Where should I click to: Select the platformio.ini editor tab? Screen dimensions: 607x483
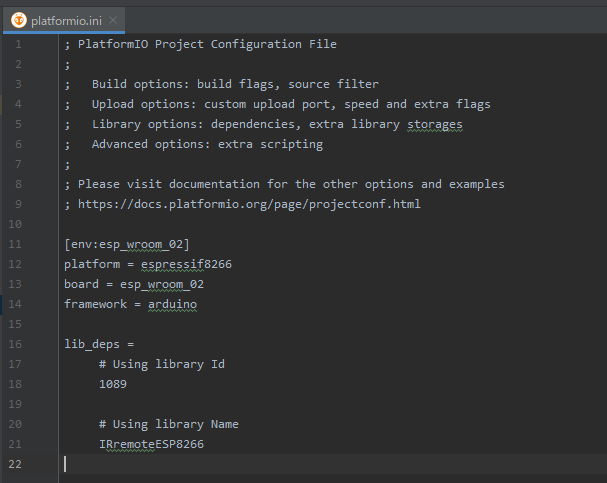coord(65,20)
